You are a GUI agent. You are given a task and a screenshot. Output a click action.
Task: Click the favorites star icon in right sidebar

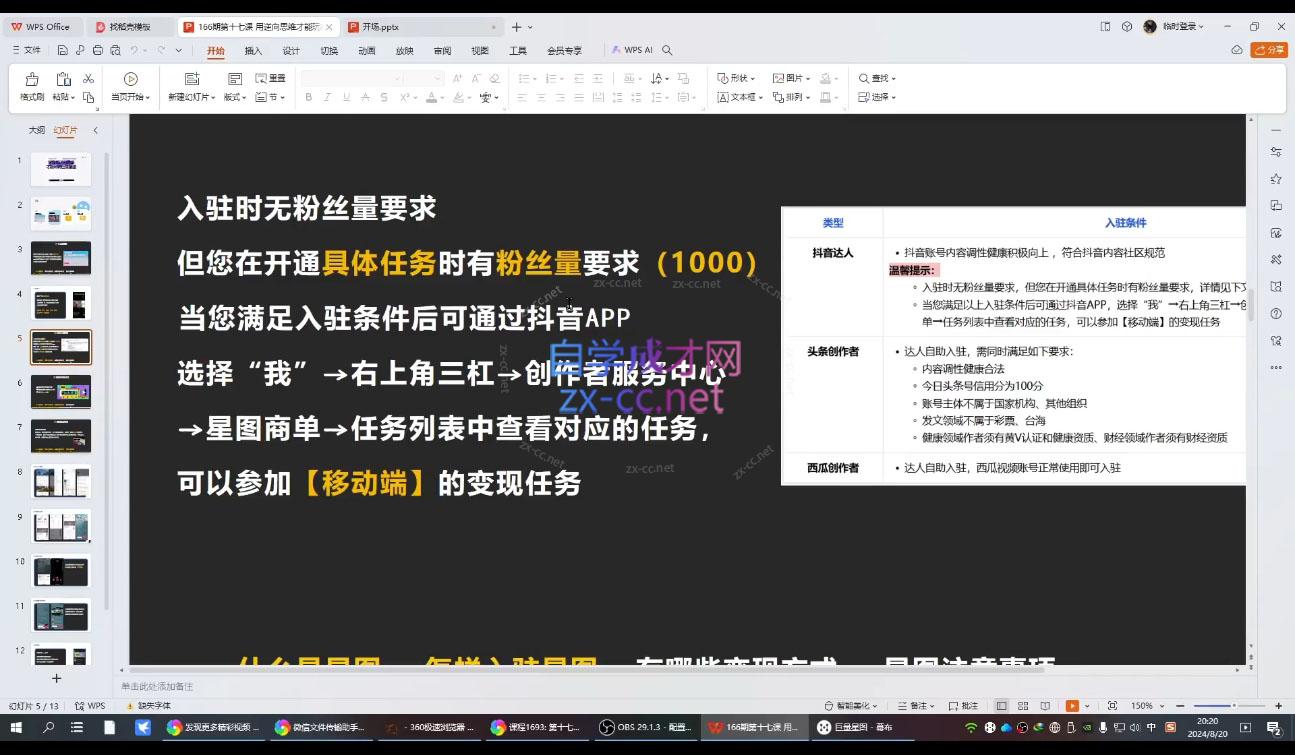tap(1275, 178)
